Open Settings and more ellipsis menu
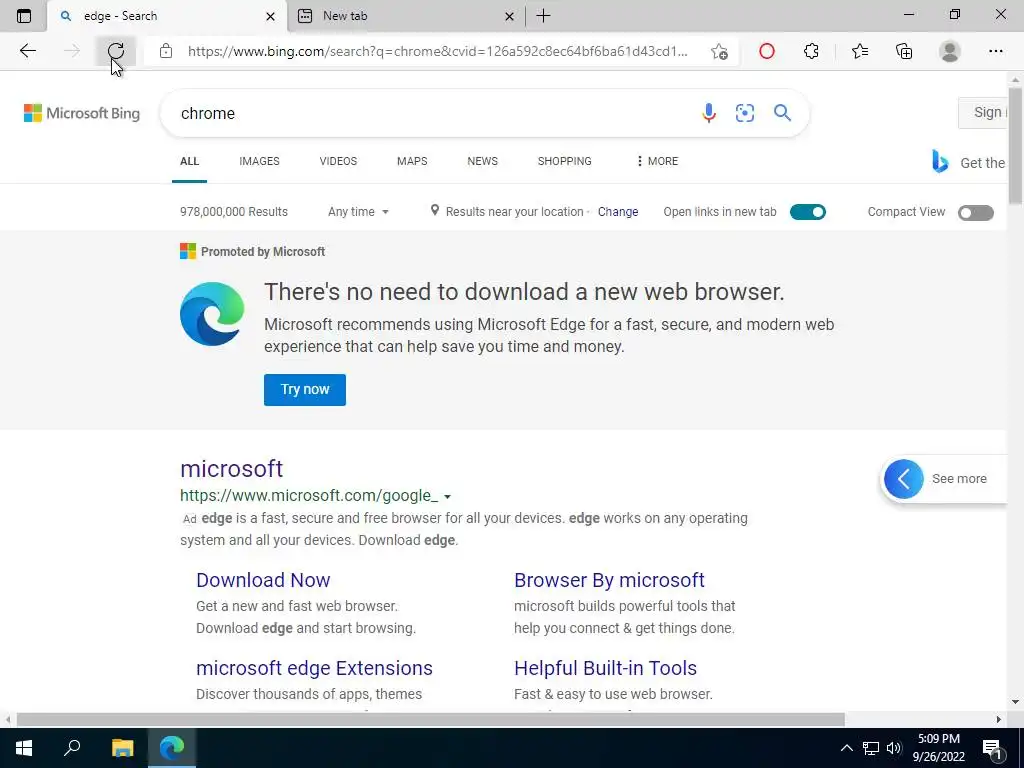Viewport: 1024px width, 768px height. click(995, 51)
